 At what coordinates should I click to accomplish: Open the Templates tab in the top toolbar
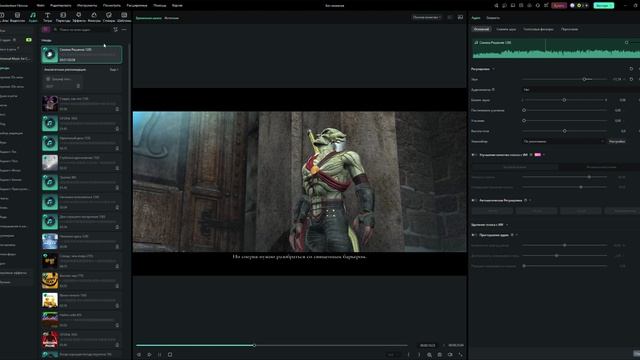[x=124, y=17]
